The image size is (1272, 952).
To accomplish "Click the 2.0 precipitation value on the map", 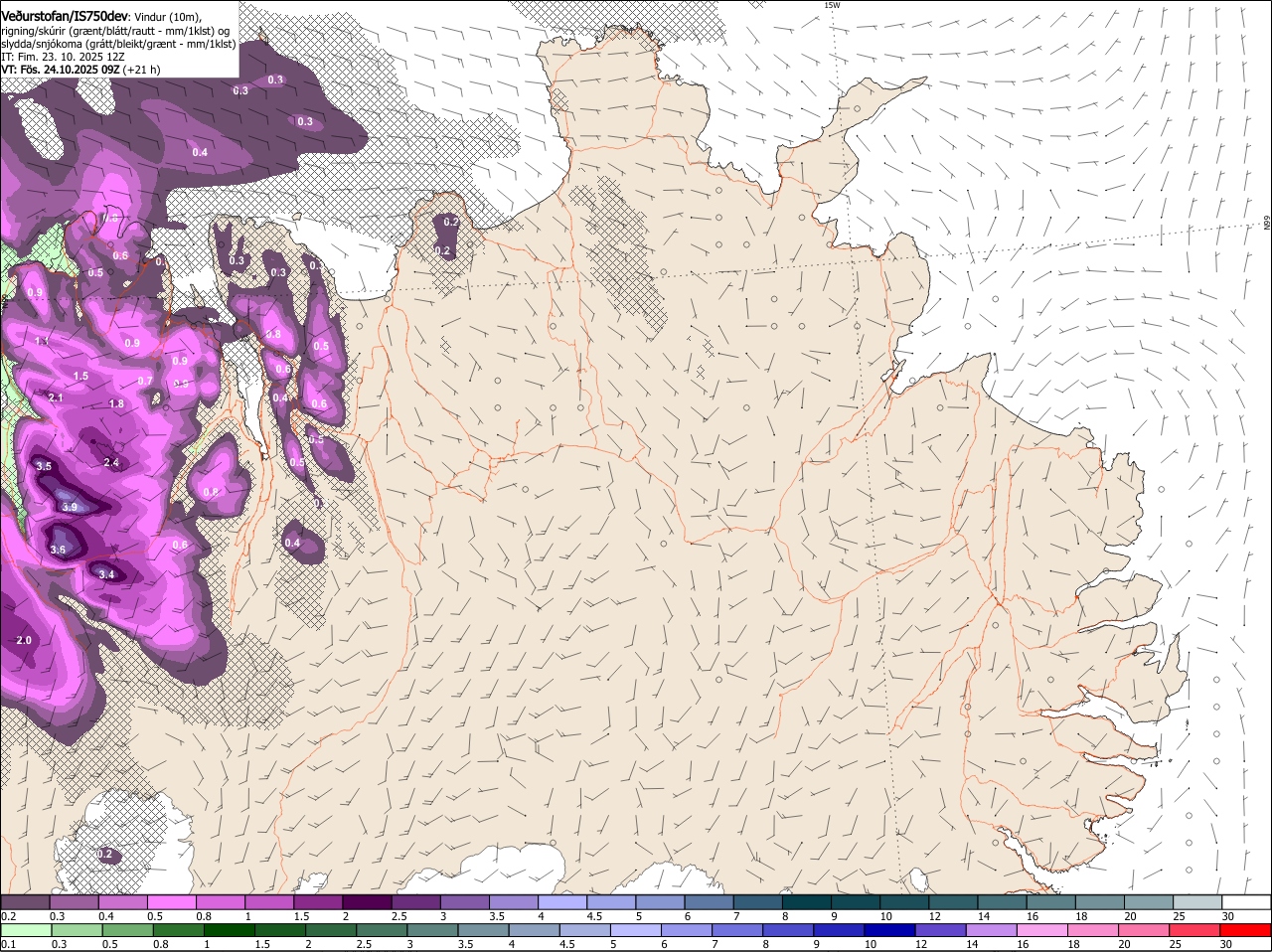I will click(25, 641).
